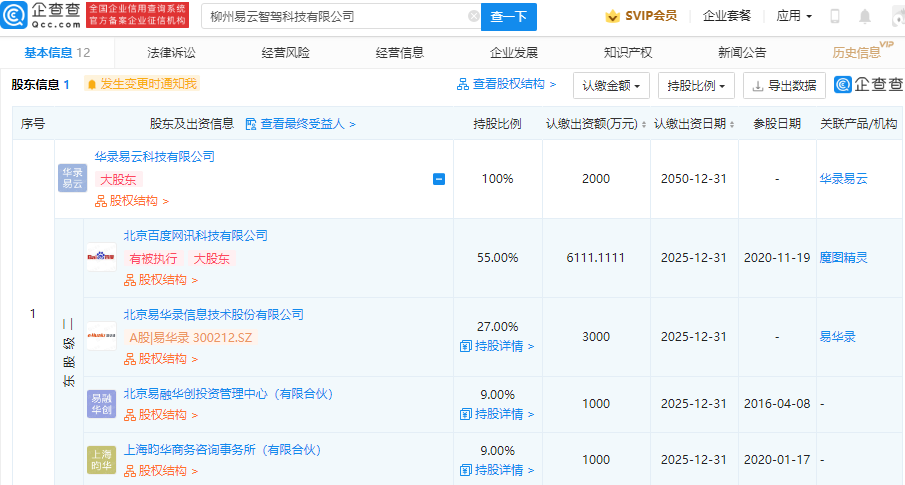Switch to the 知识产权 tab

(628, 53)
